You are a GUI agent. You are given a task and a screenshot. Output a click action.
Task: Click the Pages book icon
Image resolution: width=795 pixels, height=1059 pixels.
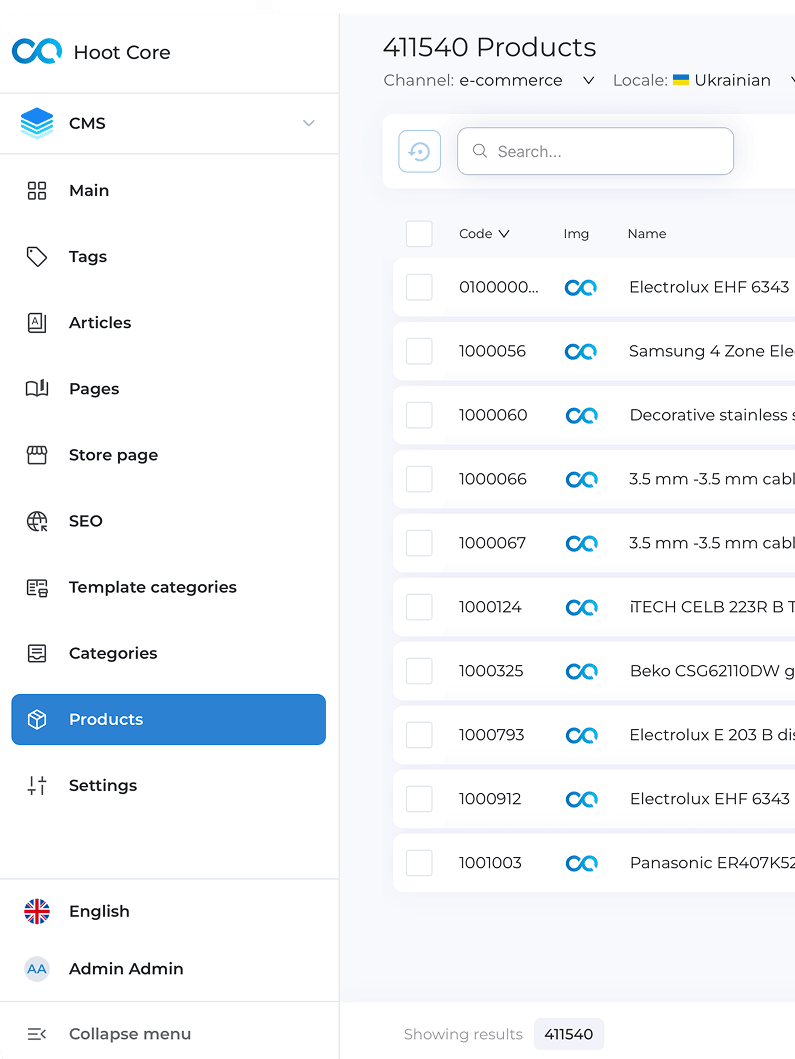(x=36, y=388)
